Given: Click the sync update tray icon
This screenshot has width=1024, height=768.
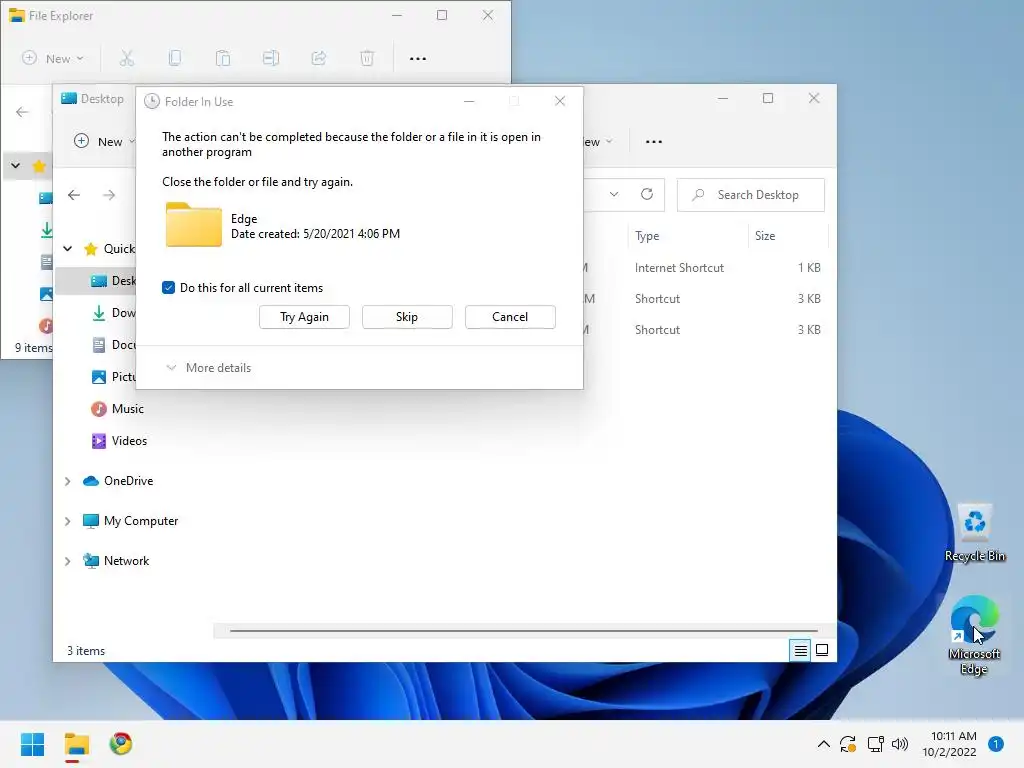Looking at the screenshot, I should (848, 744).
